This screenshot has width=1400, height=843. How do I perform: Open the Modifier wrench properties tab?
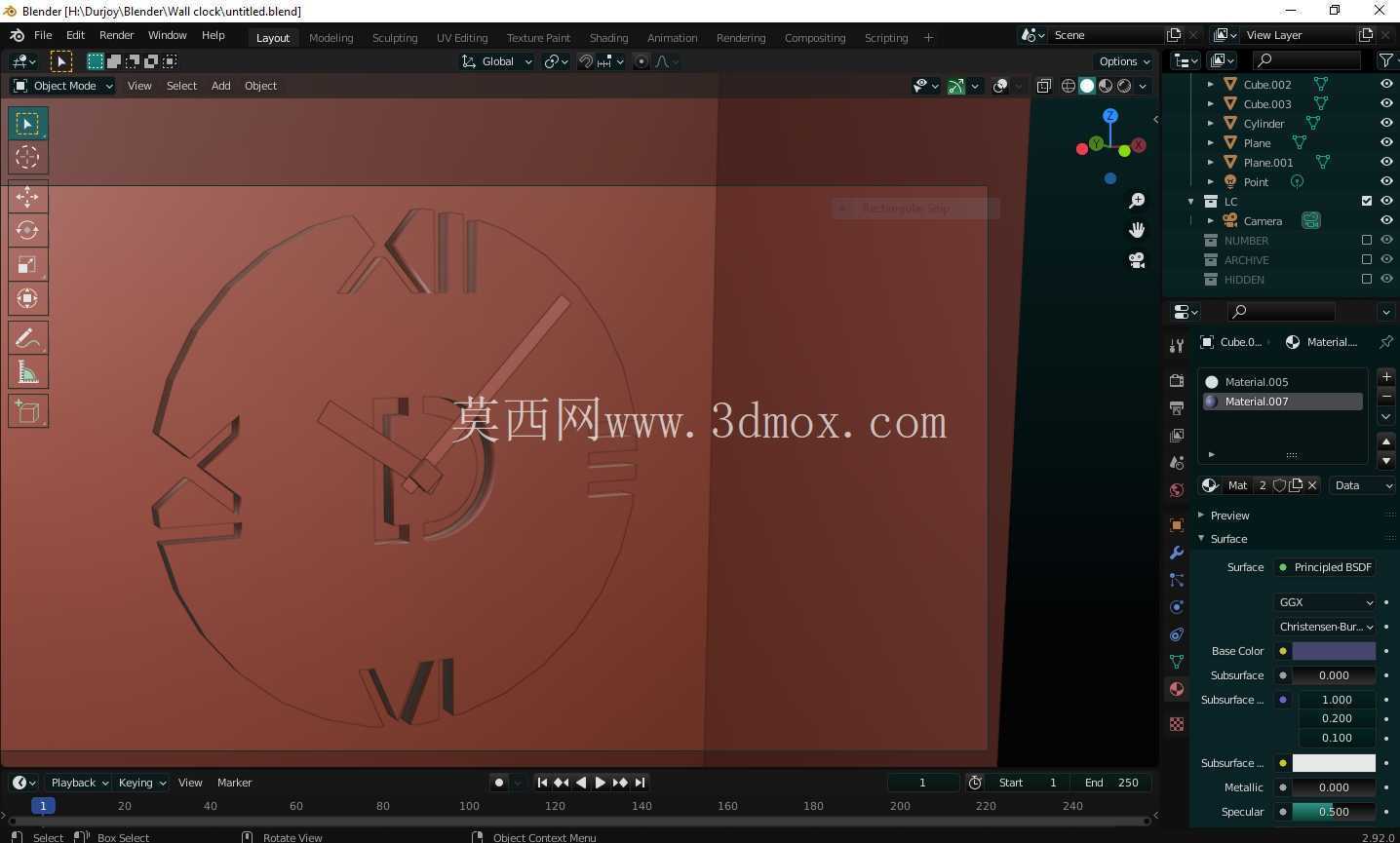(1177, 553)
